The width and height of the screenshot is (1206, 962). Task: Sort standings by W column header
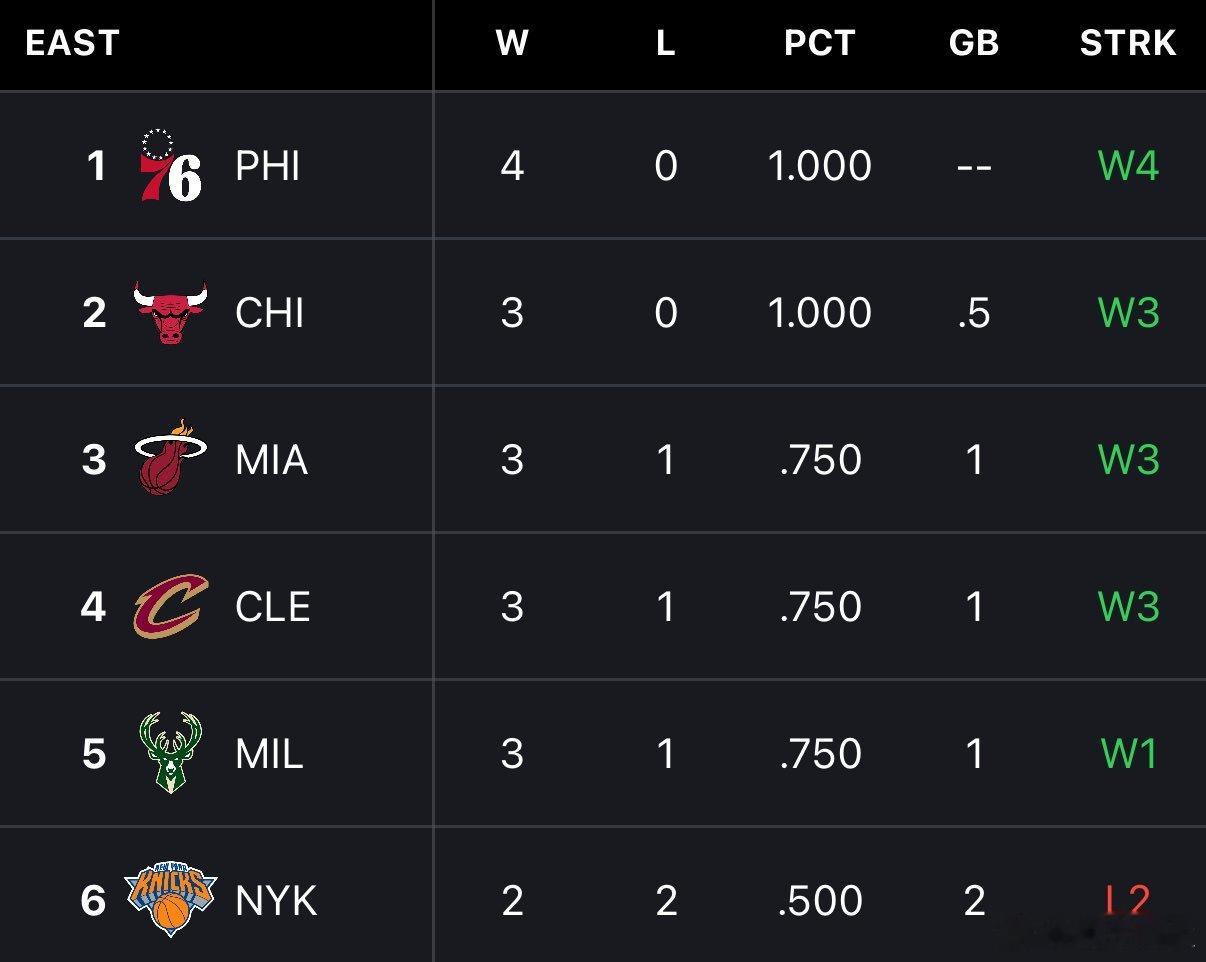click(511, 43)
